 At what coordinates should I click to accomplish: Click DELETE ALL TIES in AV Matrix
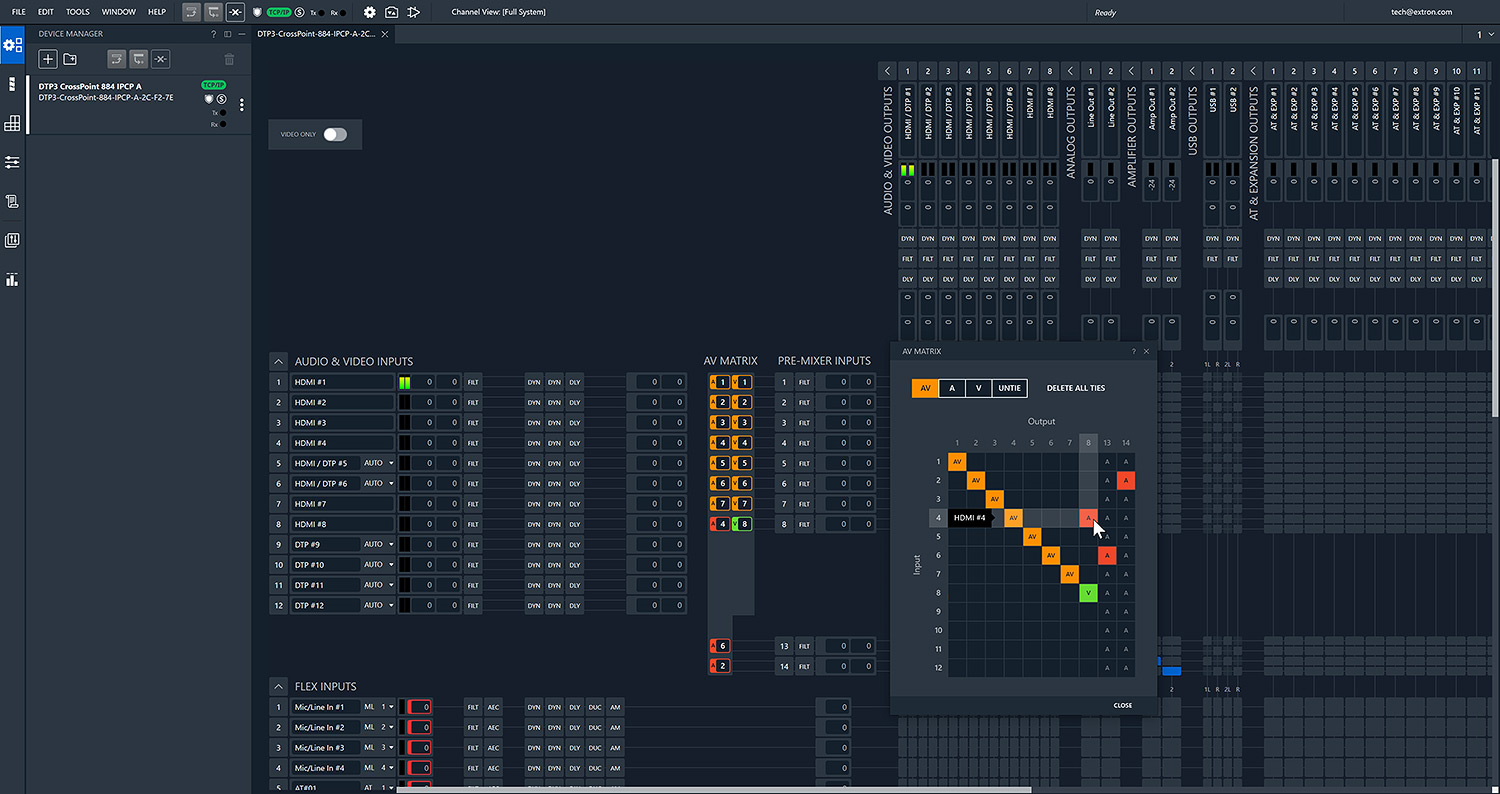(1075, 388)
